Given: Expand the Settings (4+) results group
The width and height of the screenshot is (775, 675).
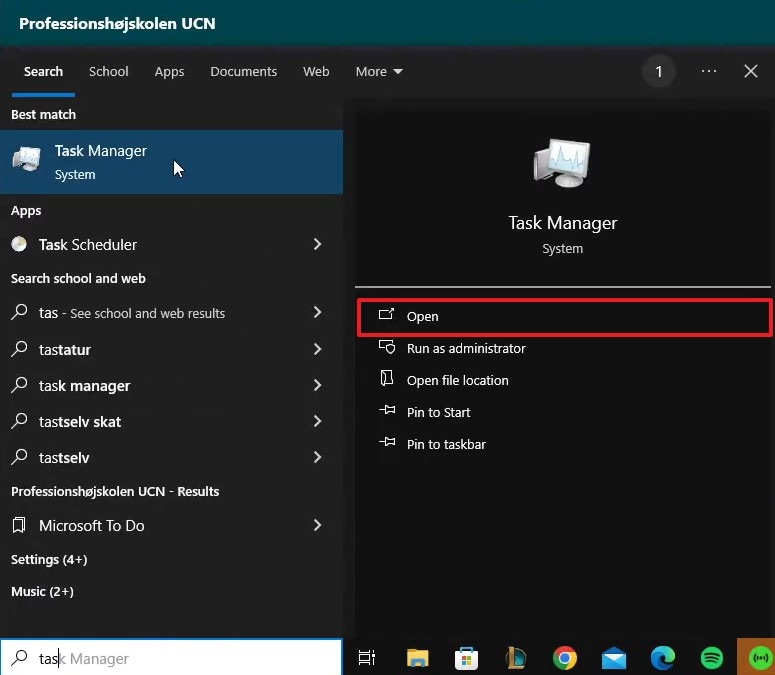Looking at the screenshot, I should coord(49,559).
